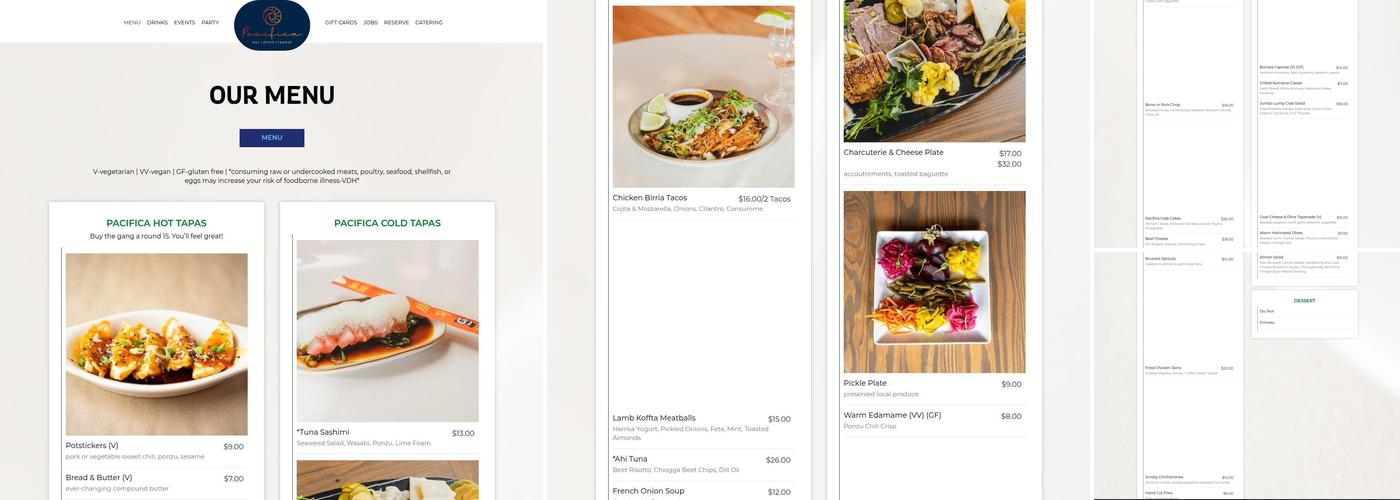View the Chicken Birria Tacos image
The width and height of the screenshot is (1400, 500).
(x=704, y=97)
